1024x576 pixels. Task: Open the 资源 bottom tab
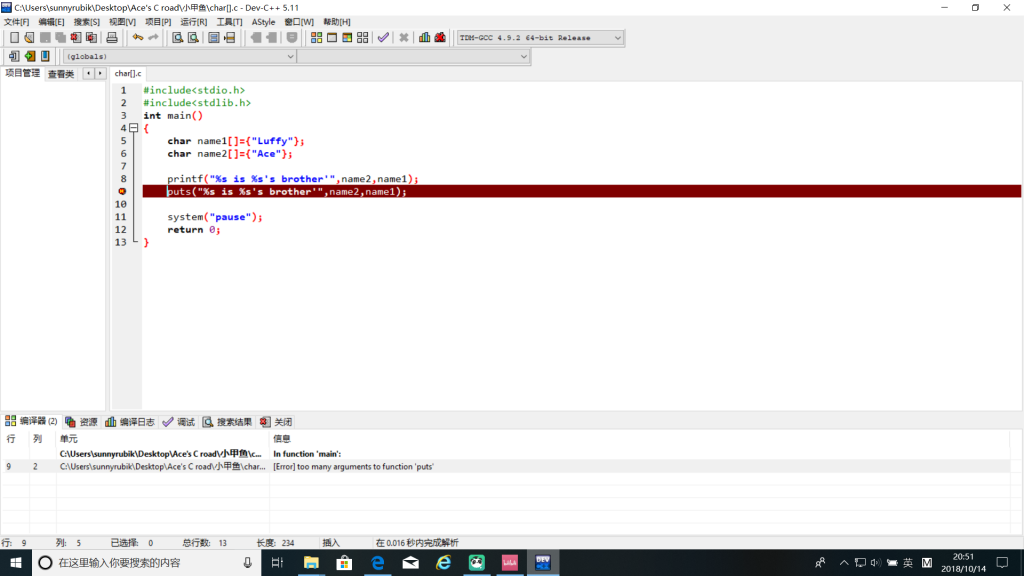pyautogui.click(x=82, y=422)
